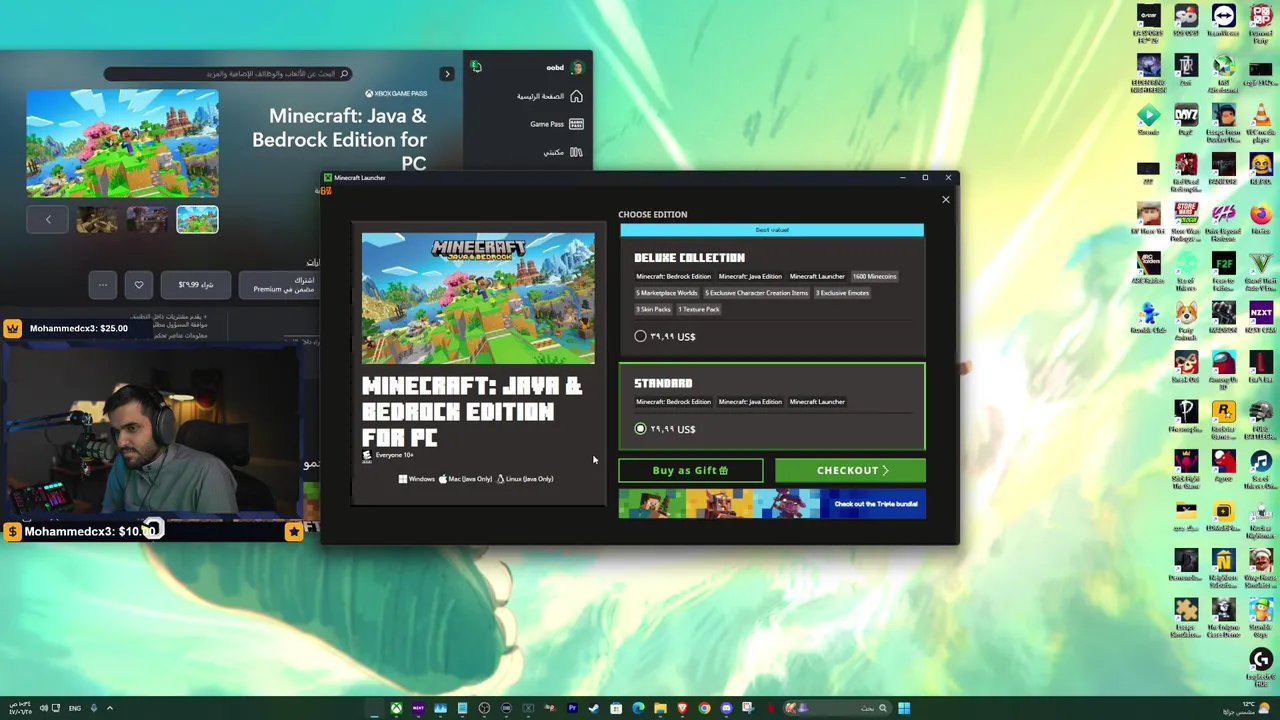Click the Xbox app forward navigation arrow
1280x720 pixels.
(447, 74)
